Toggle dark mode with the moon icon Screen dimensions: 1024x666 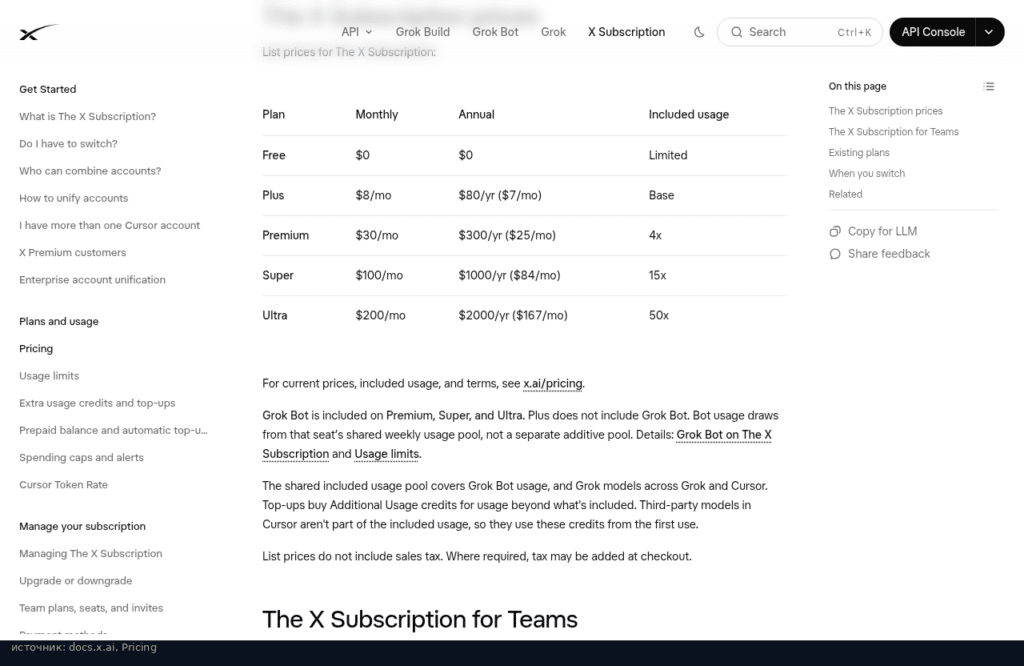(699, 32)
